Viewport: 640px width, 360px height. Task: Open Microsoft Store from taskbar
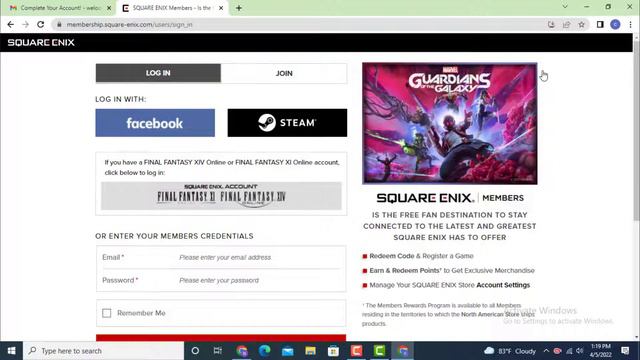[x=333, y=351]
